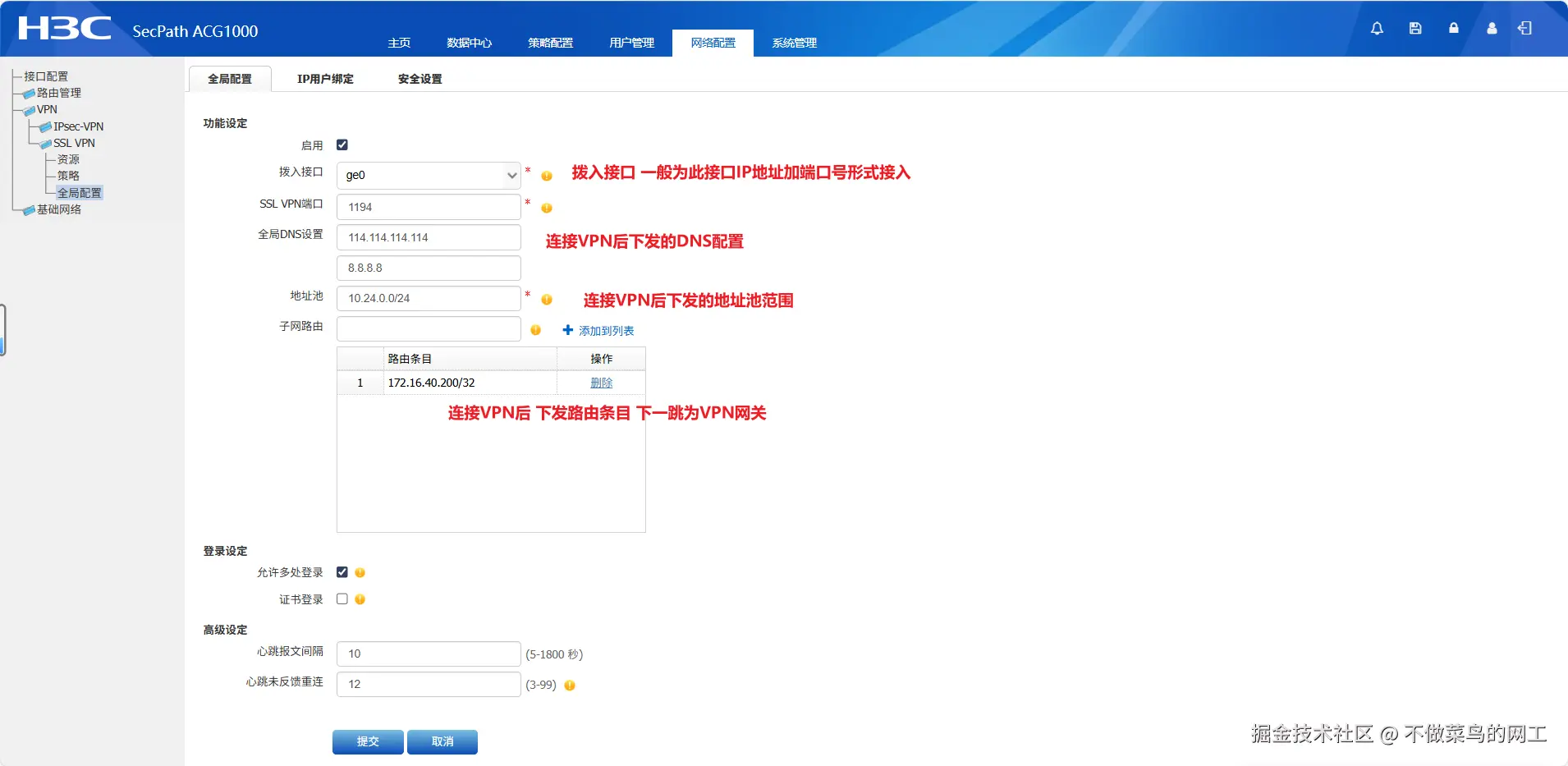This screenshot has width=1568, height=766.
Task: Open the 系统管理 menu tab
Action: (794, 43)
